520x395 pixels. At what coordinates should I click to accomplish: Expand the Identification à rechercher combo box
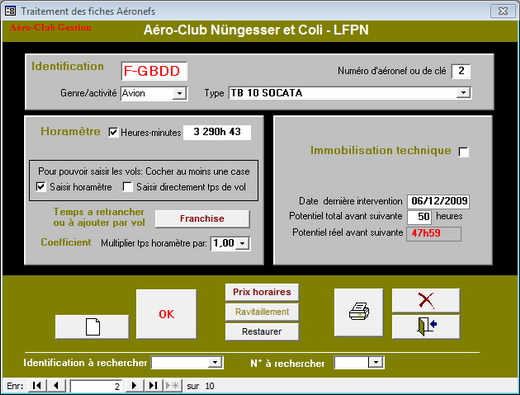215,362
